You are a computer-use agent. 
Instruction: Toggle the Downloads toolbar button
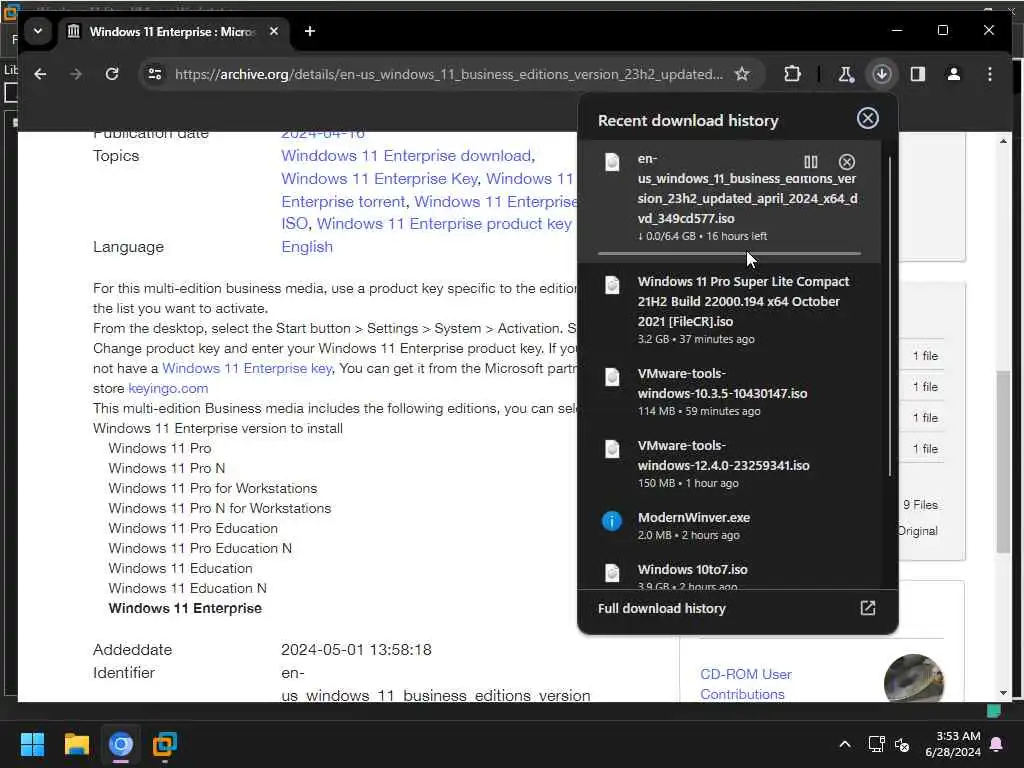[882, 74]
